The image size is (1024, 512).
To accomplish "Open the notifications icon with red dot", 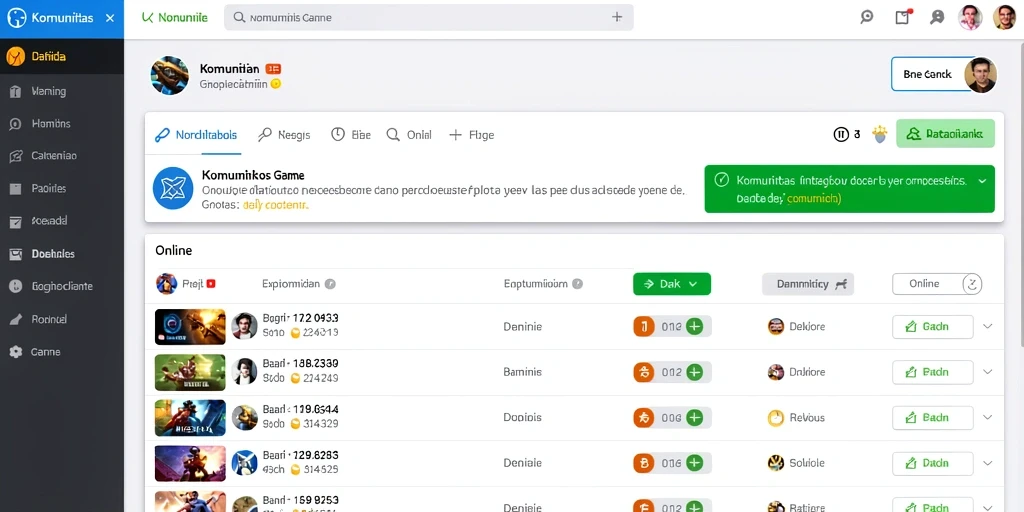I will coord(903,18).
